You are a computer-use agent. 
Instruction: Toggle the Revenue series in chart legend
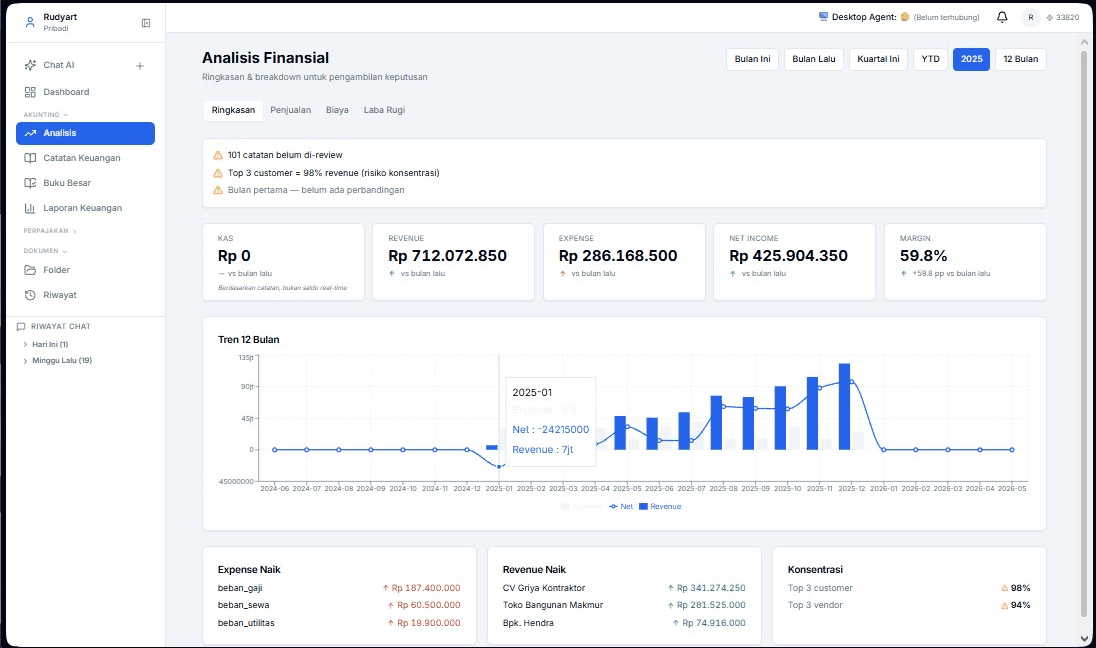[660, 507]
